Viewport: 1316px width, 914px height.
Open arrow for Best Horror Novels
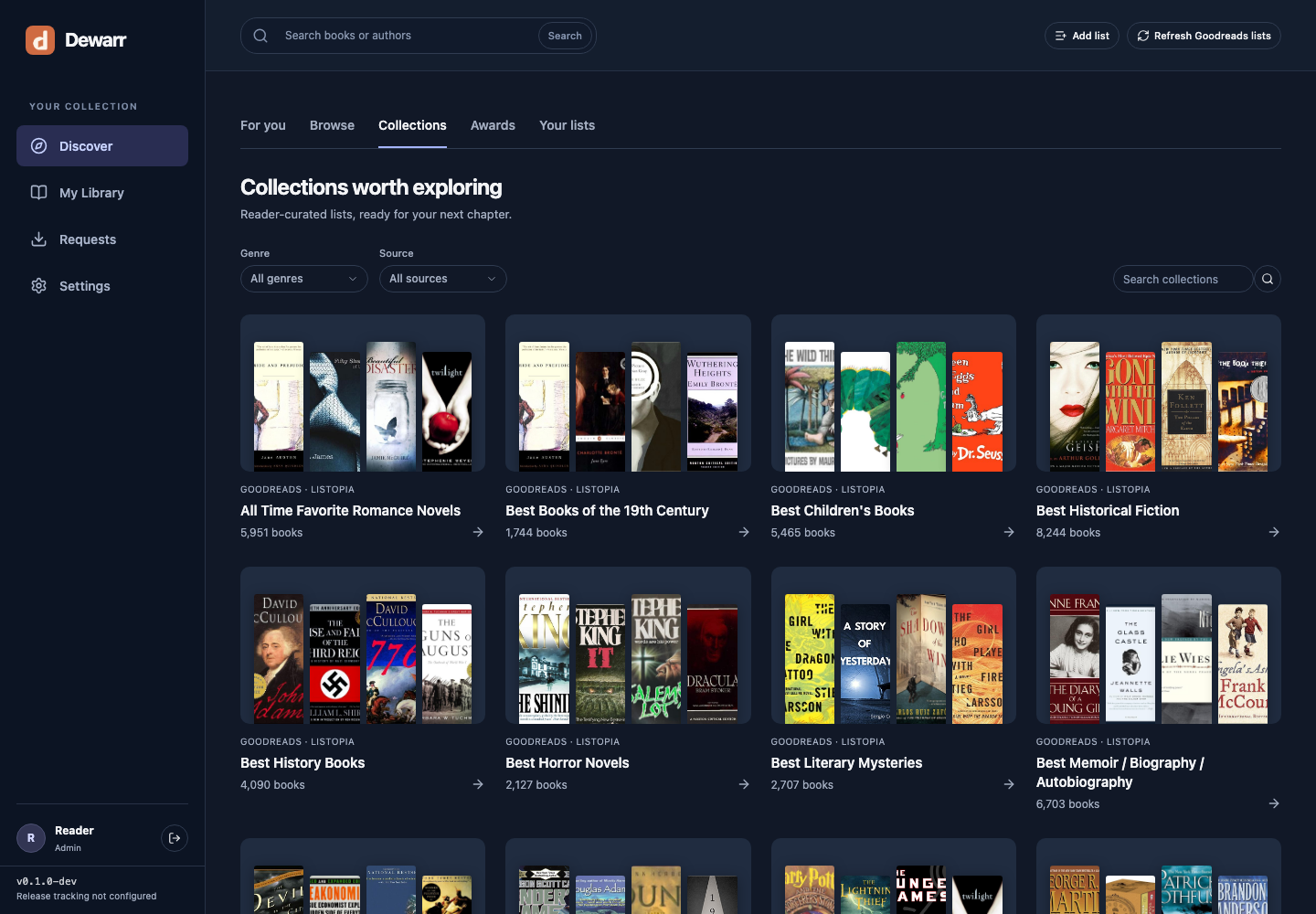[x=744, y=784]
